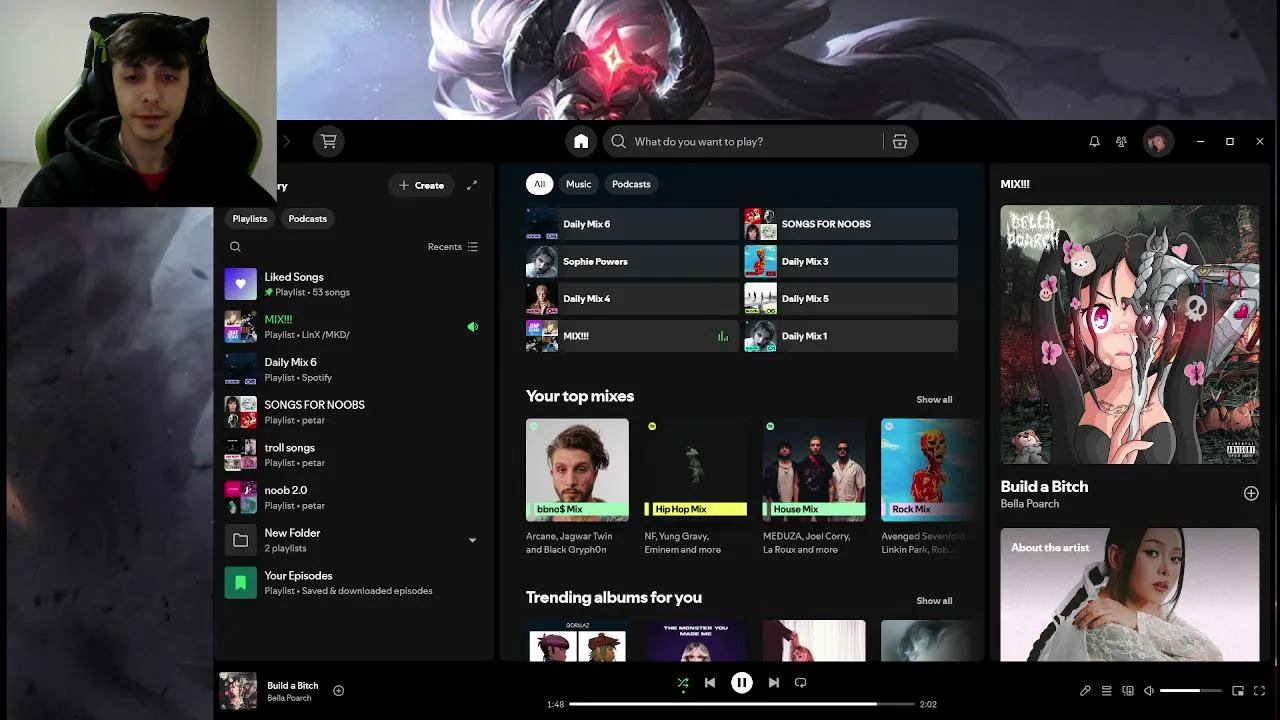
Task: Select the Podcasts tab on home
Action: coord(631,184)
